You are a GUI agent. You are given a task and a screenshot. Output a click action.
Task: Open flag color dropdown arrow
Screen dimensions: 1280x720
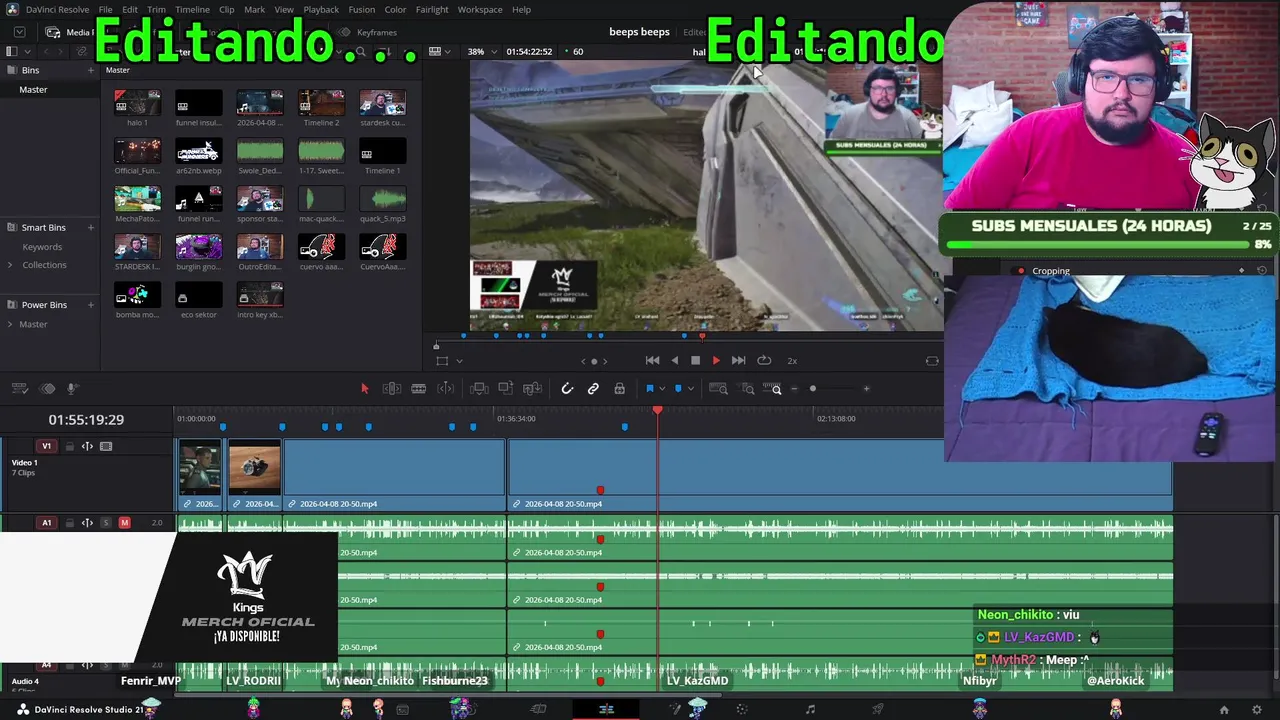[x=661, y=389]
